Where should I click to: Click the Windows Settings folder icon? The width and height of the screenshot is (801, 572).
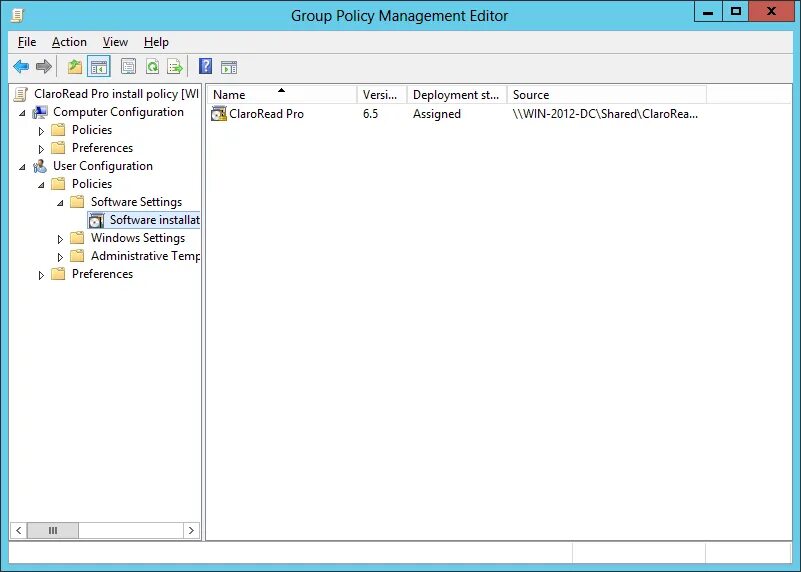click(x=77, y=238)
